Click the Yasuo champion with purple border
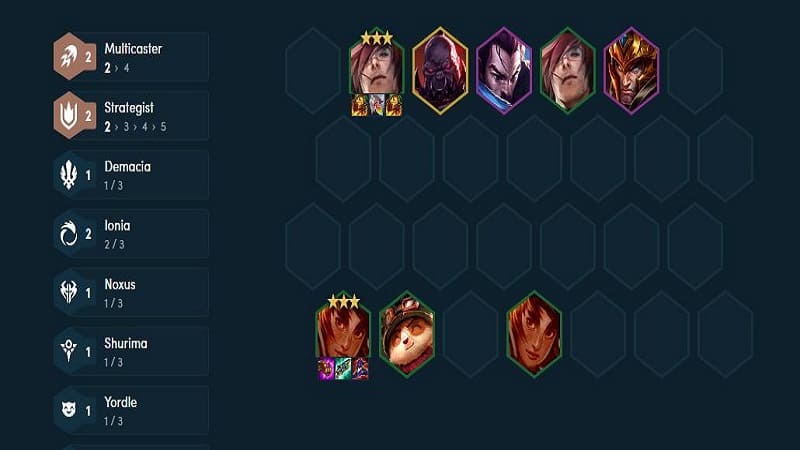 [504, 70]
